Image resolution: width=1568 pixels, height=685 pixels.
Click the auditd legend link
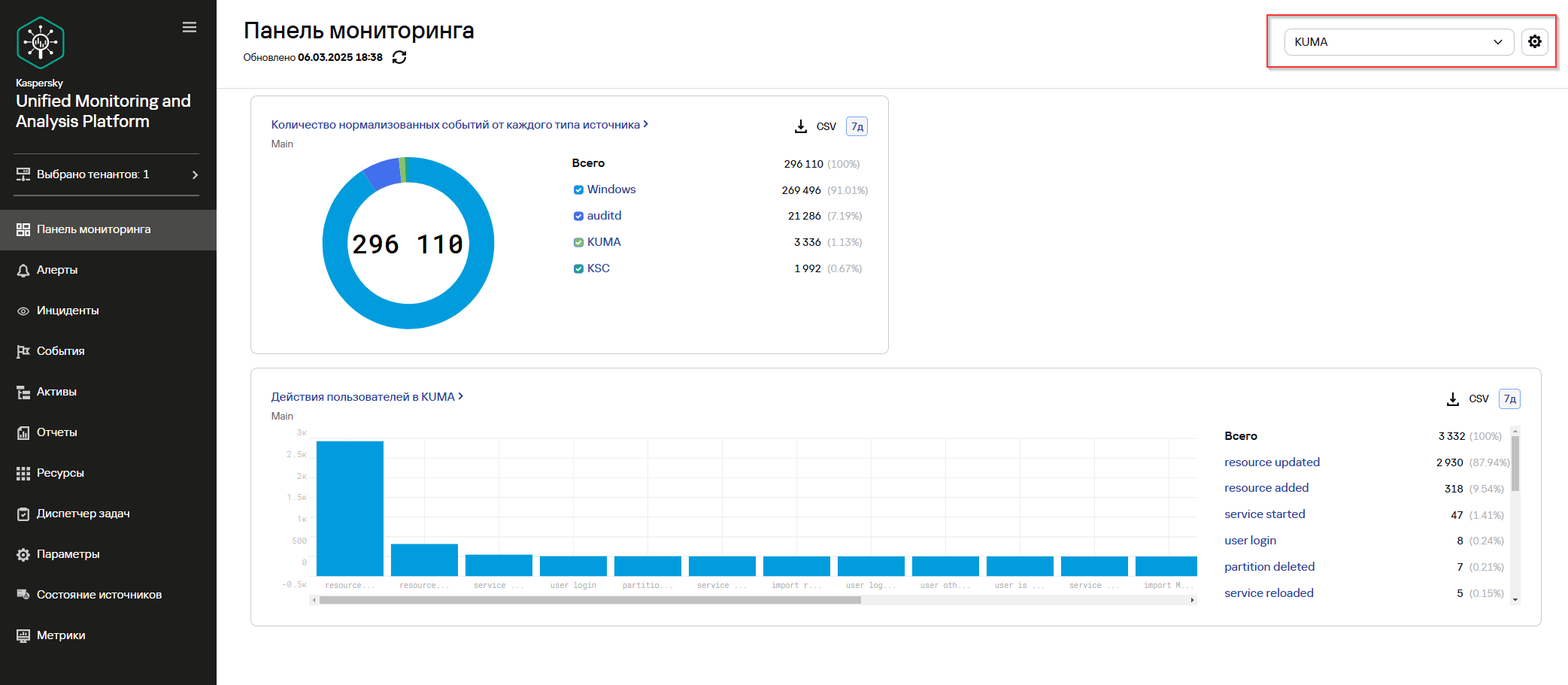click(x=604, y=216)
